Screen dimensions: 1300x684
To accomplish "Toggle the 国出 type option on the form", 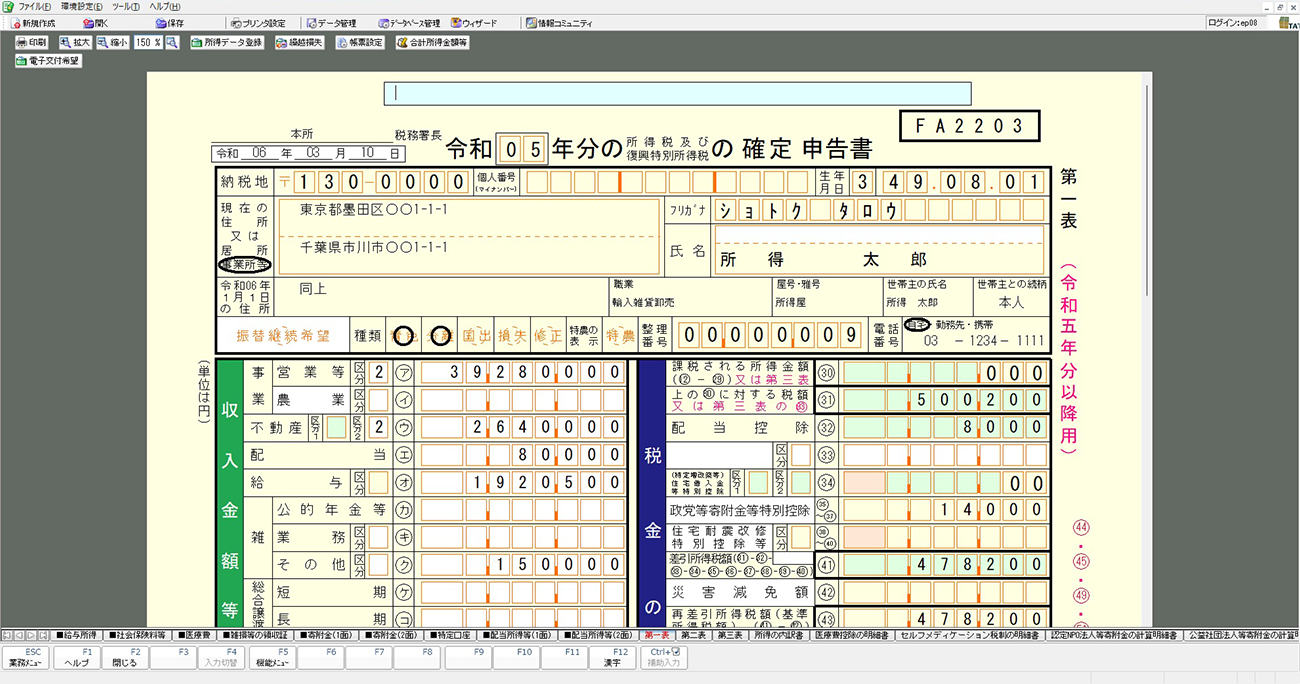I will point(476,336).
